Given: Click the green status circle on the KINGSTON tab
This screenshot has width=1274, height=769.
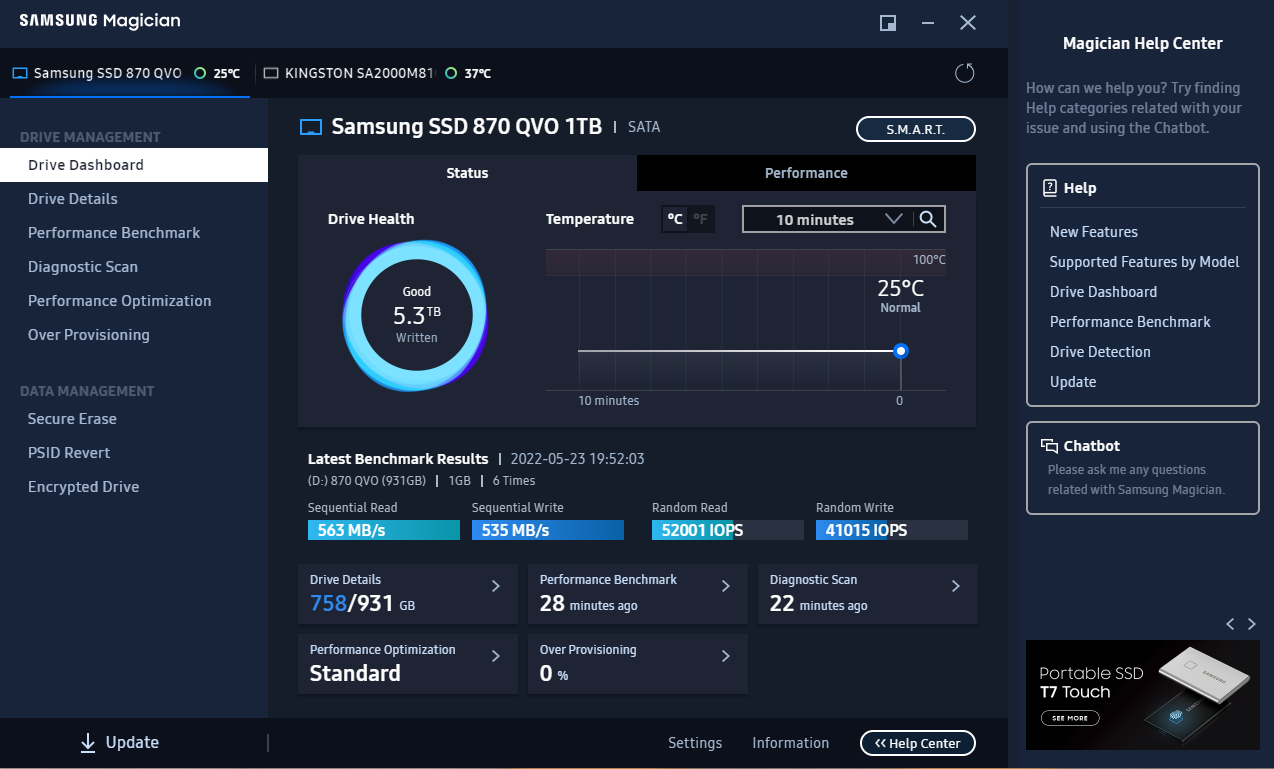Looking at the screenshot, I should 451,73.
